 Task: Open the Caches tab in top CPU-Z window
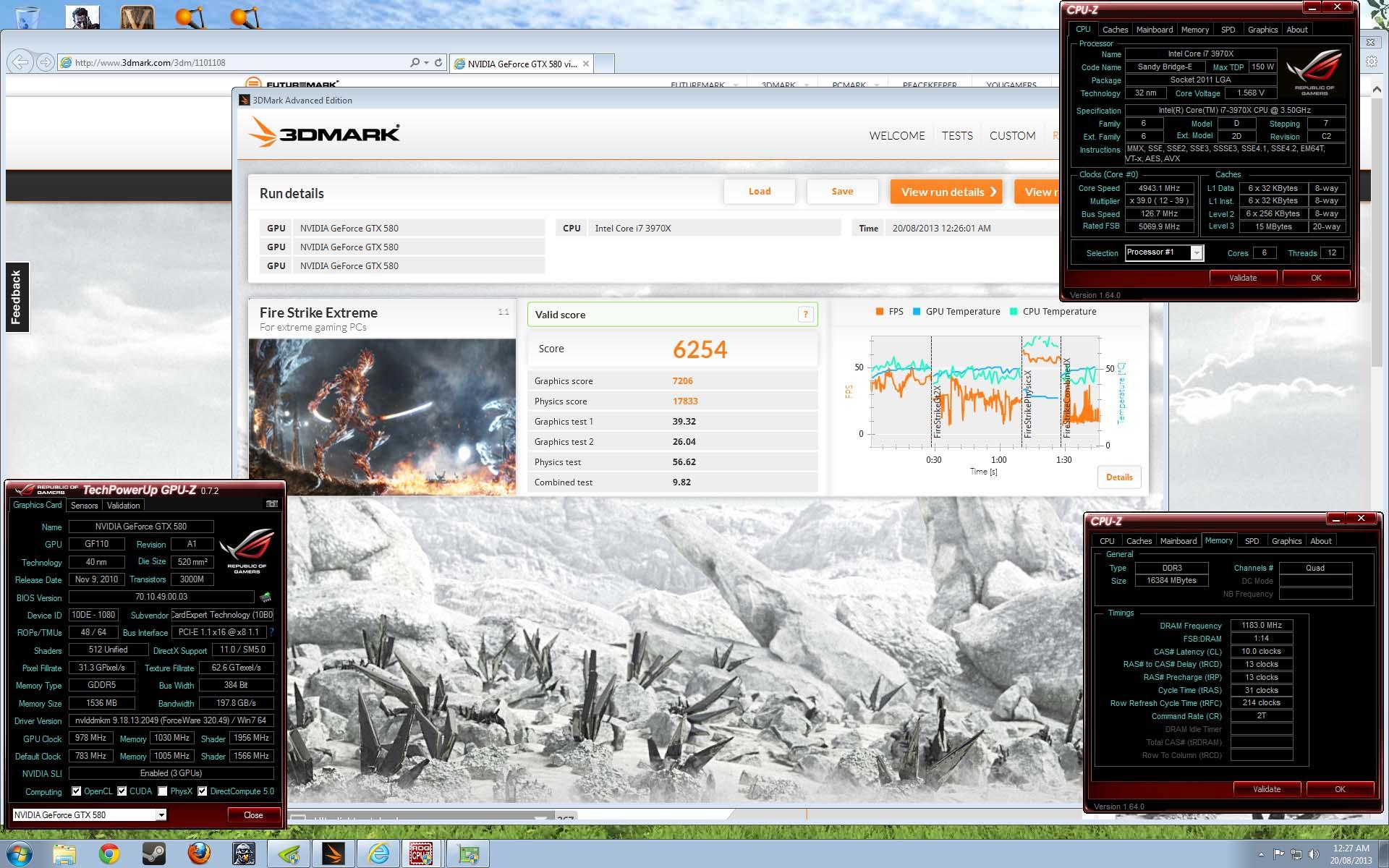[1115, 30]
